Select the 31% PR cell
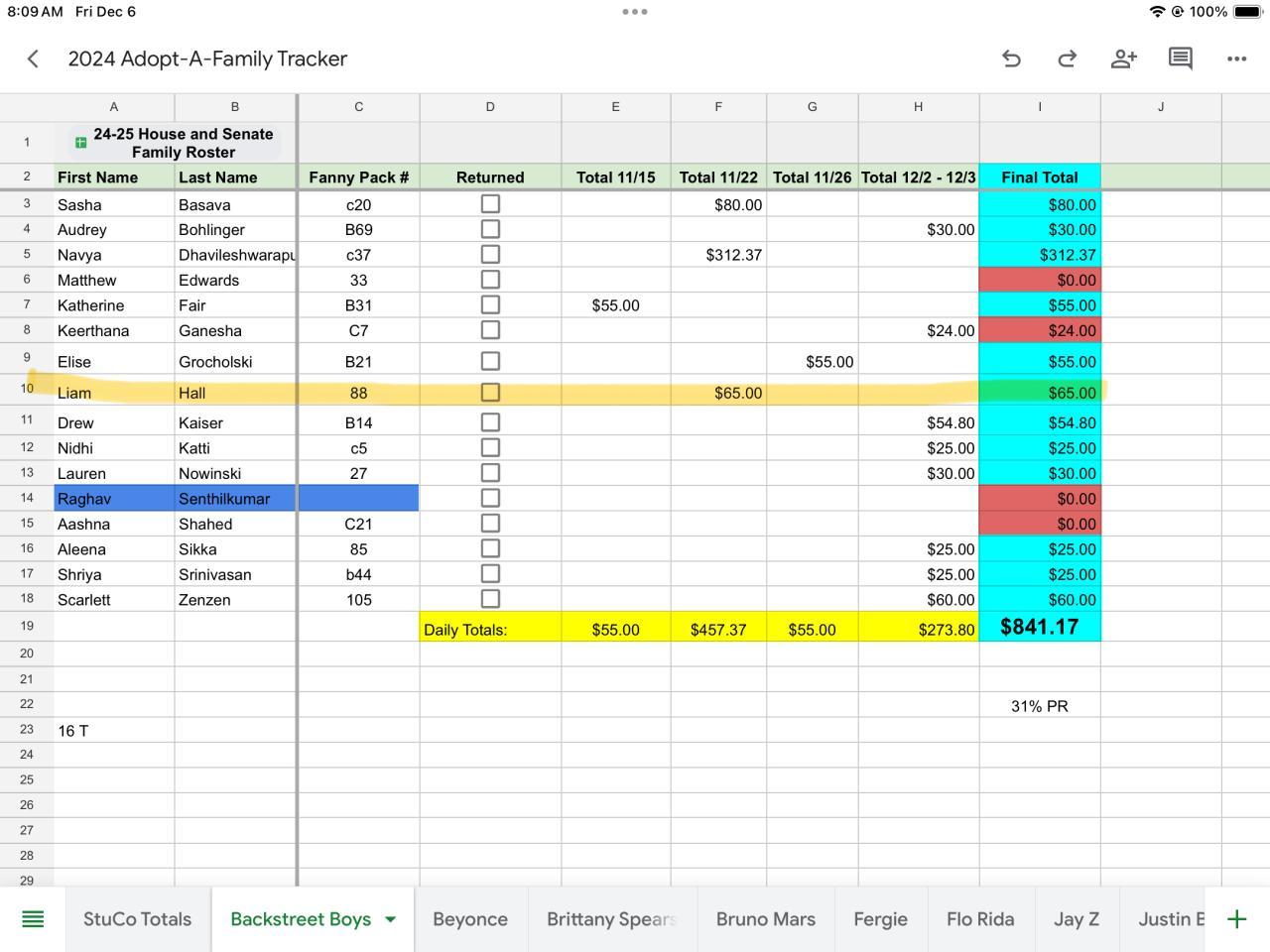 1040,705
